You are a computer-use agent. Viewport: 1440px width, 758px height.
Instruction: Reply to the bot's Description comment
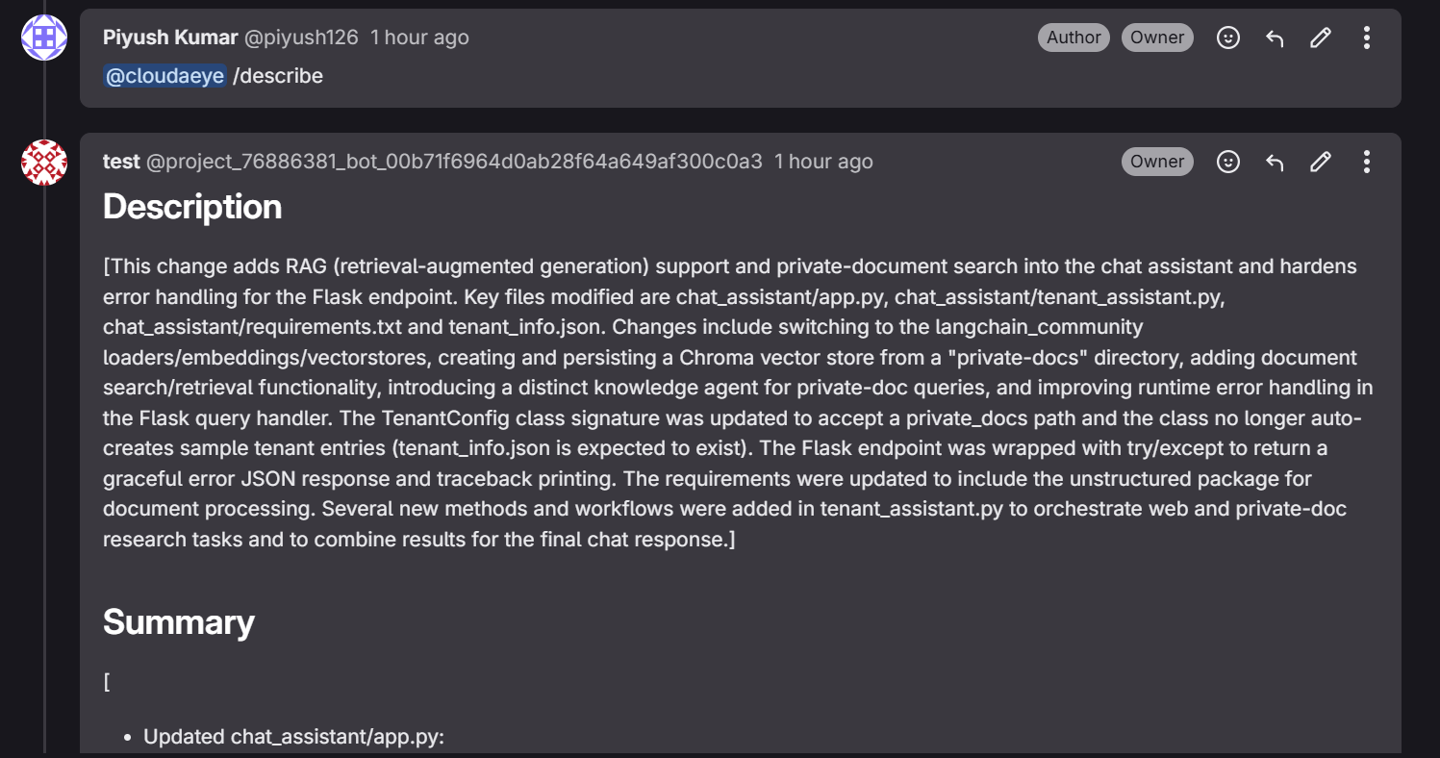tap(1274, 161)
